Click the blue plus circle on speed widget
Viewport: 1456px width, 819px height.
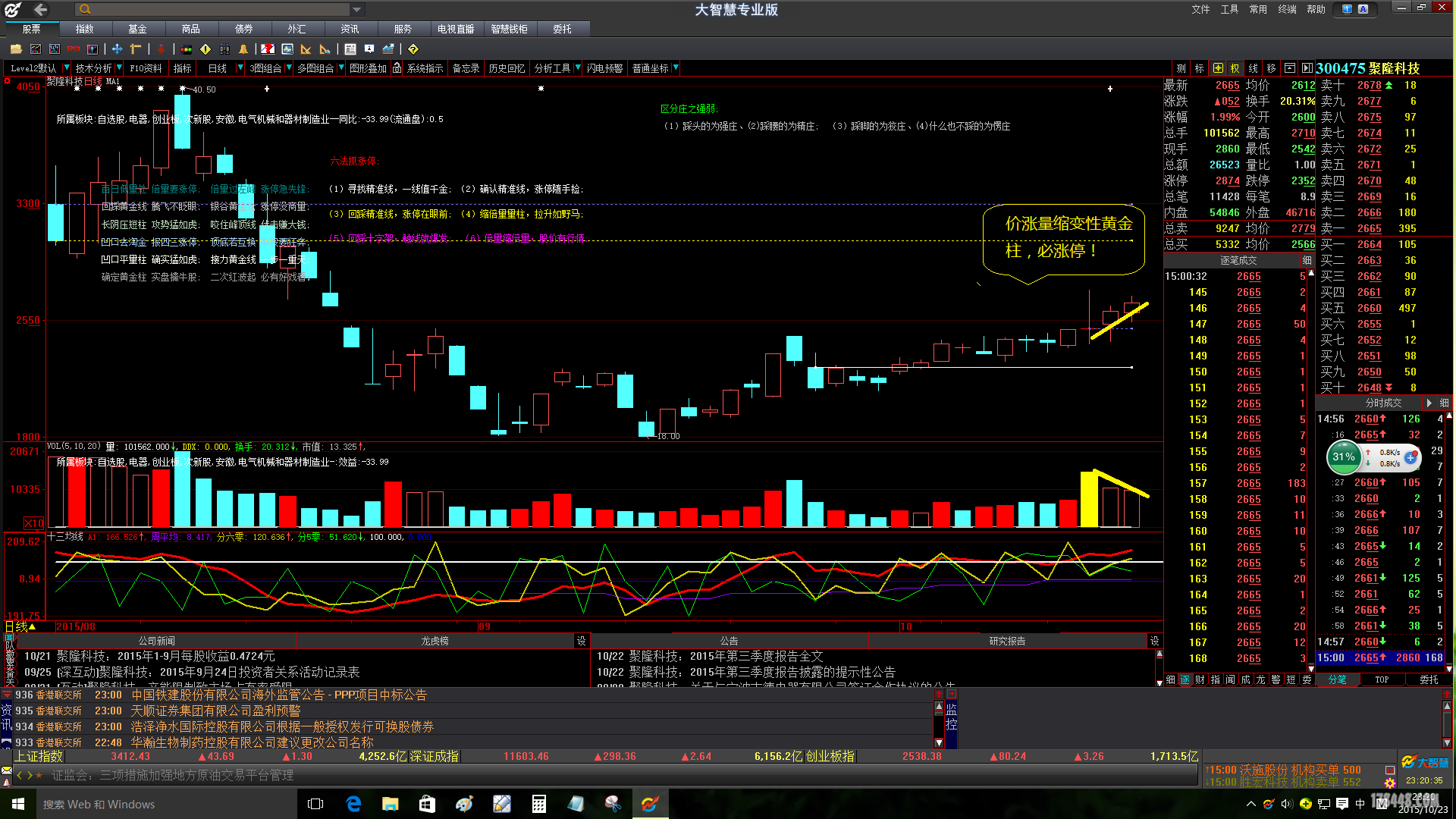1410,458
